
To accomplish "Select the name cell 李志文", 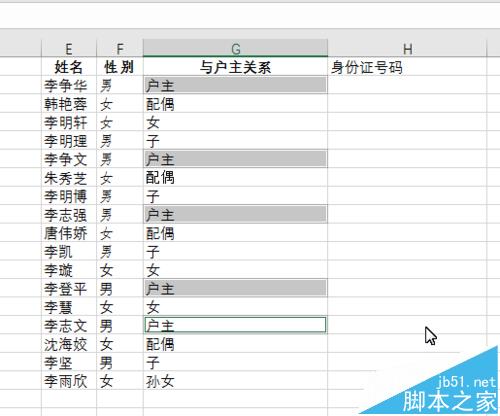I will click(69, 325).
